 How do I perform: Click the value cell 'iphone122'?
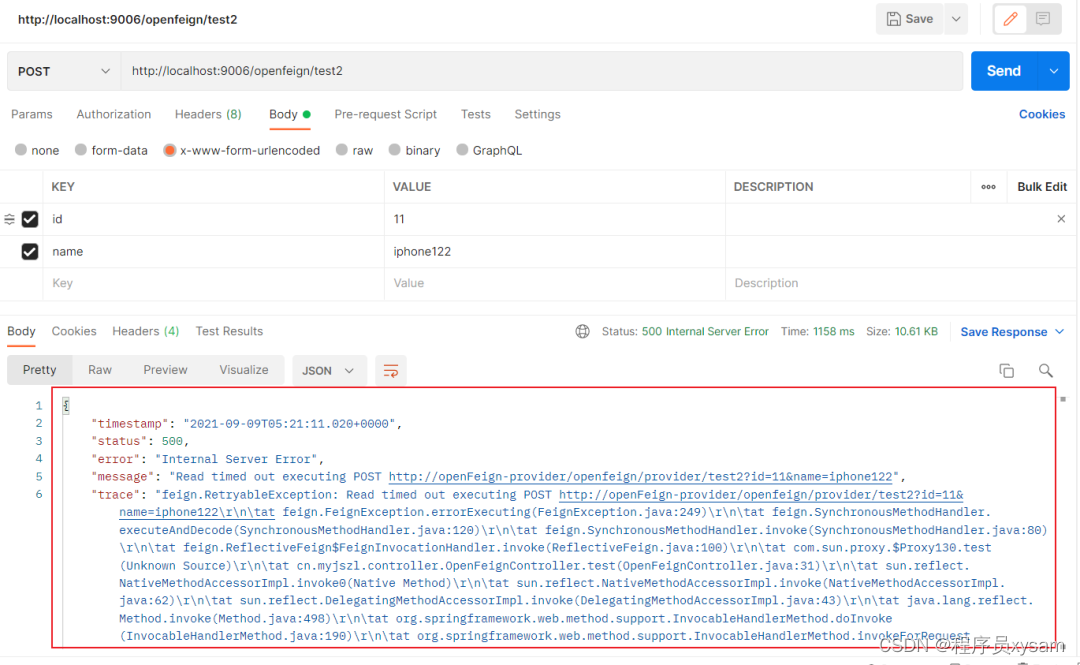(554, 252)
